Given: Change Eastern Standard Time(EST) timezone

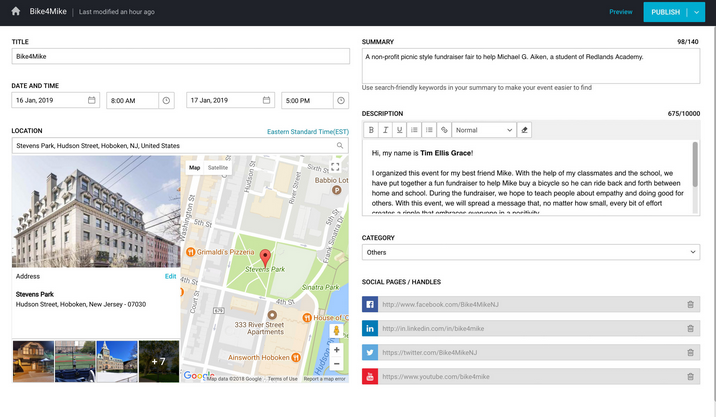Looking at the screenshot, I should [x=308, y=132].
